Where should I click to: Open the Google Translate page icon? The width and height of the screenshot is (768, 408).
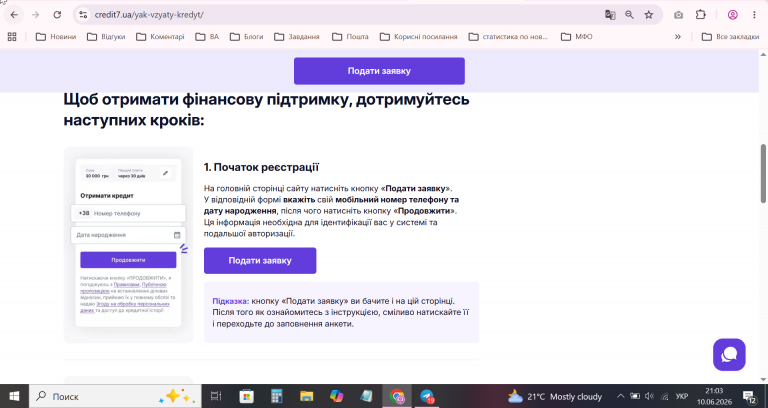pyautogui.click(x=610, y=15)
